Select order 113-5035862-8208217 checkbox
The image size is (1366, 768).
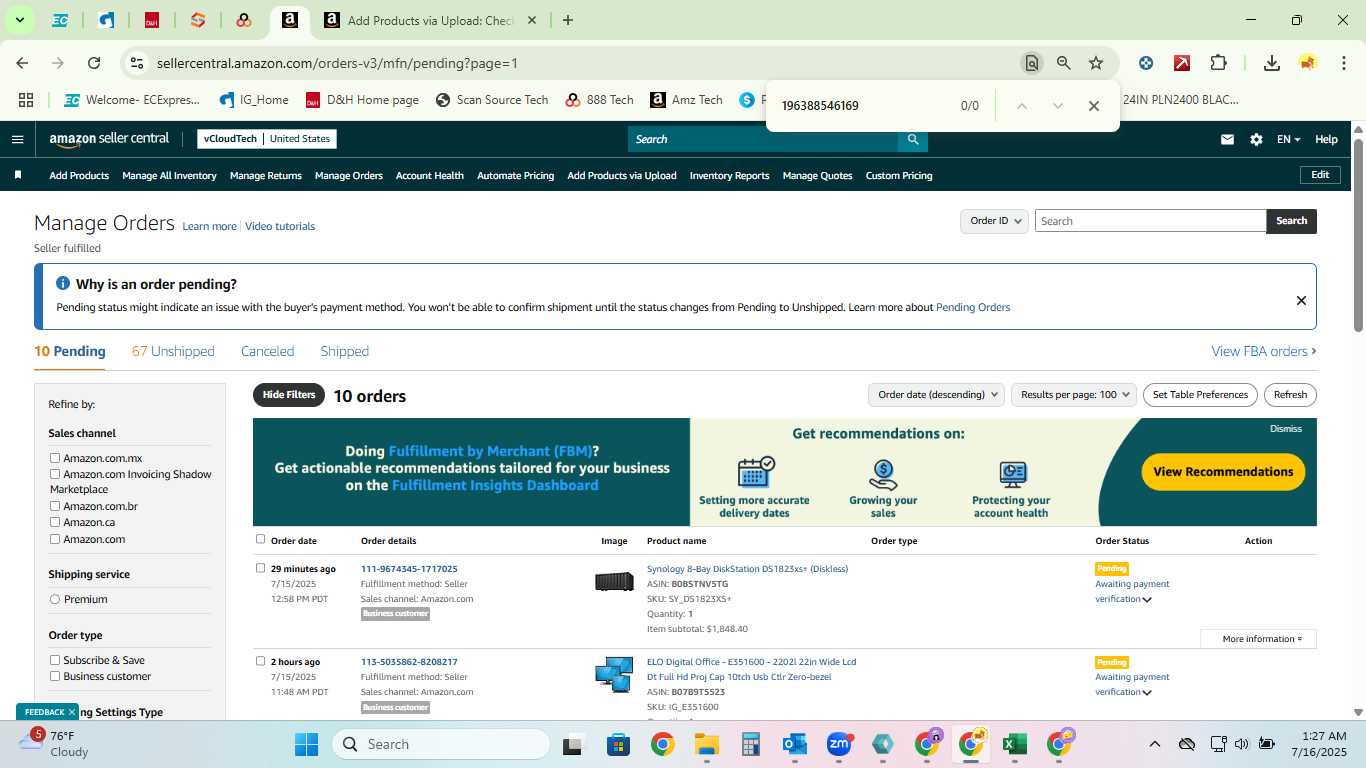[x=261, y=661]
